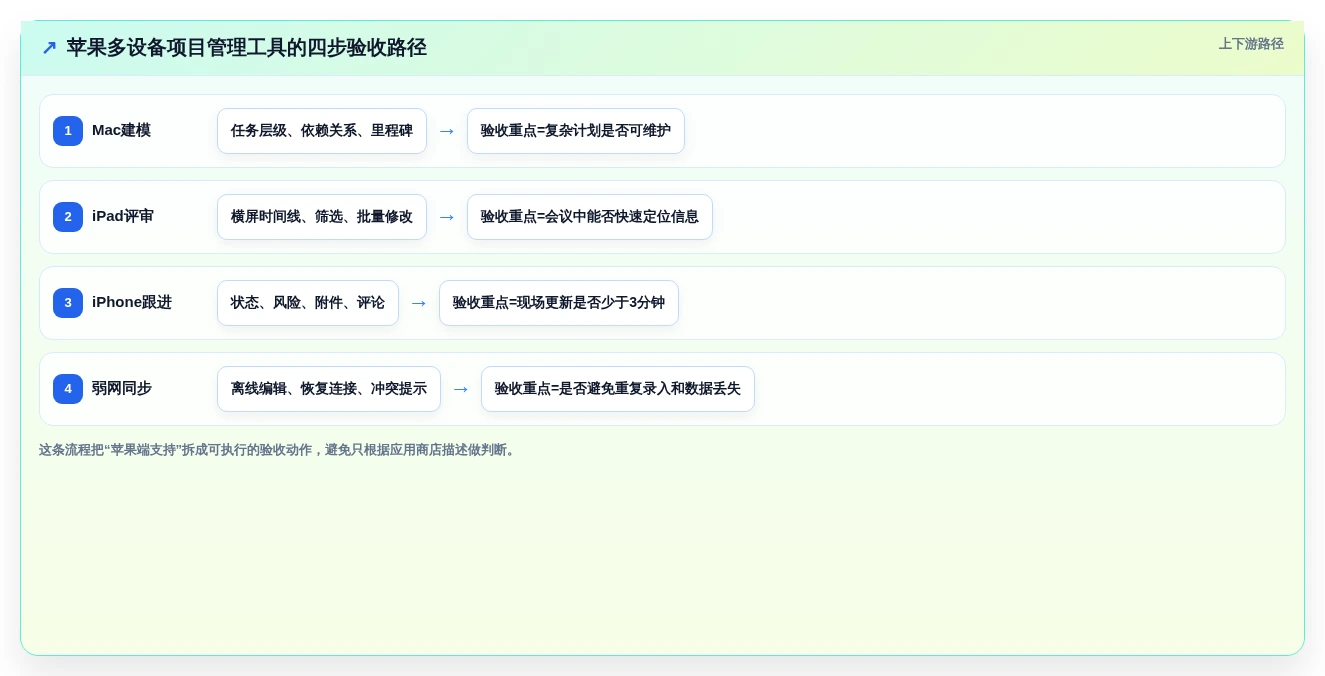
Task: Click the arrow icon beside the title
Action: point(49,48)
